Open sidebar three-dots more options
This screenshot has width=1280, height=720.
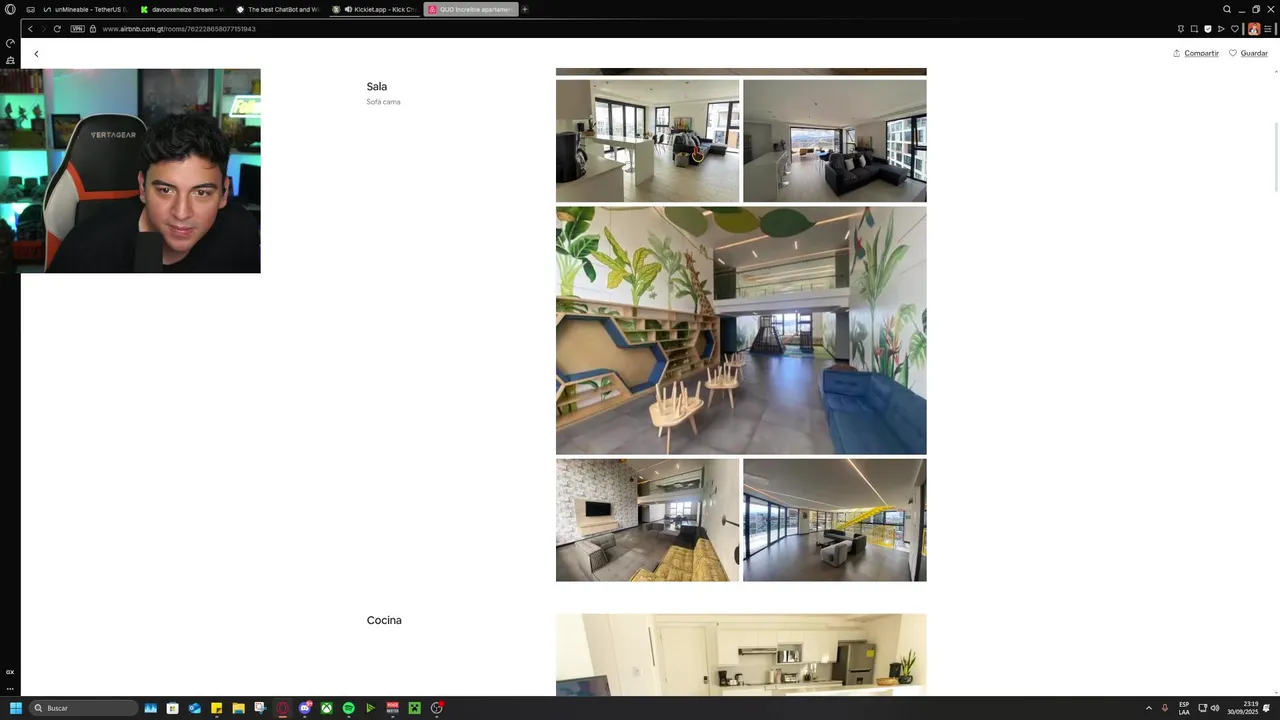click(10, 688)
